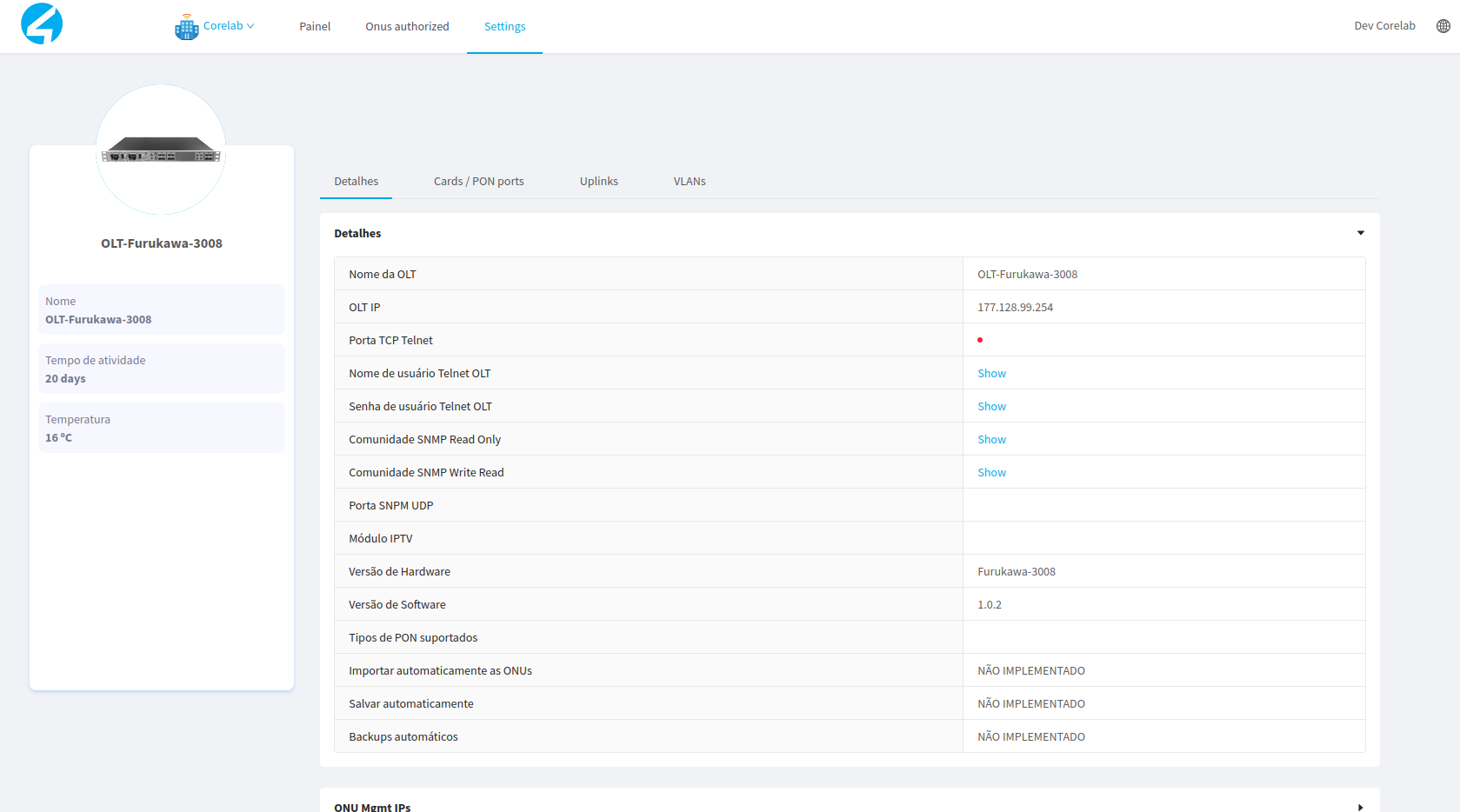
Task: Open the language globe icon
Action: coord(1443,26)
